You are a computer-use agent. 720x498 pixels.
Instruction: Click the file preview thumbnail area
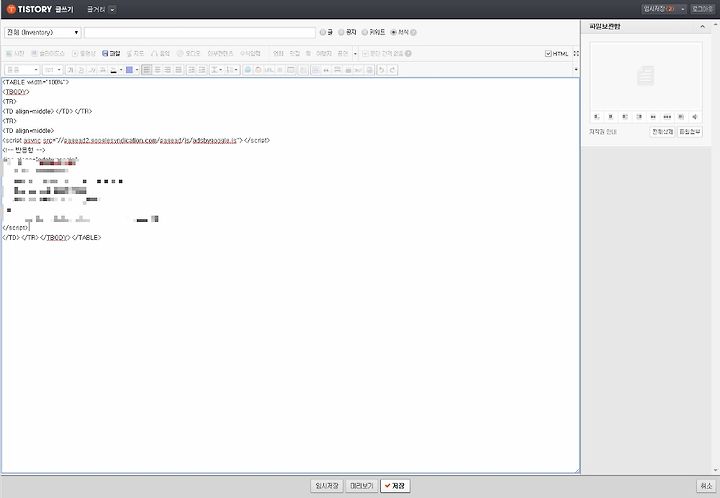coord(646,76)
